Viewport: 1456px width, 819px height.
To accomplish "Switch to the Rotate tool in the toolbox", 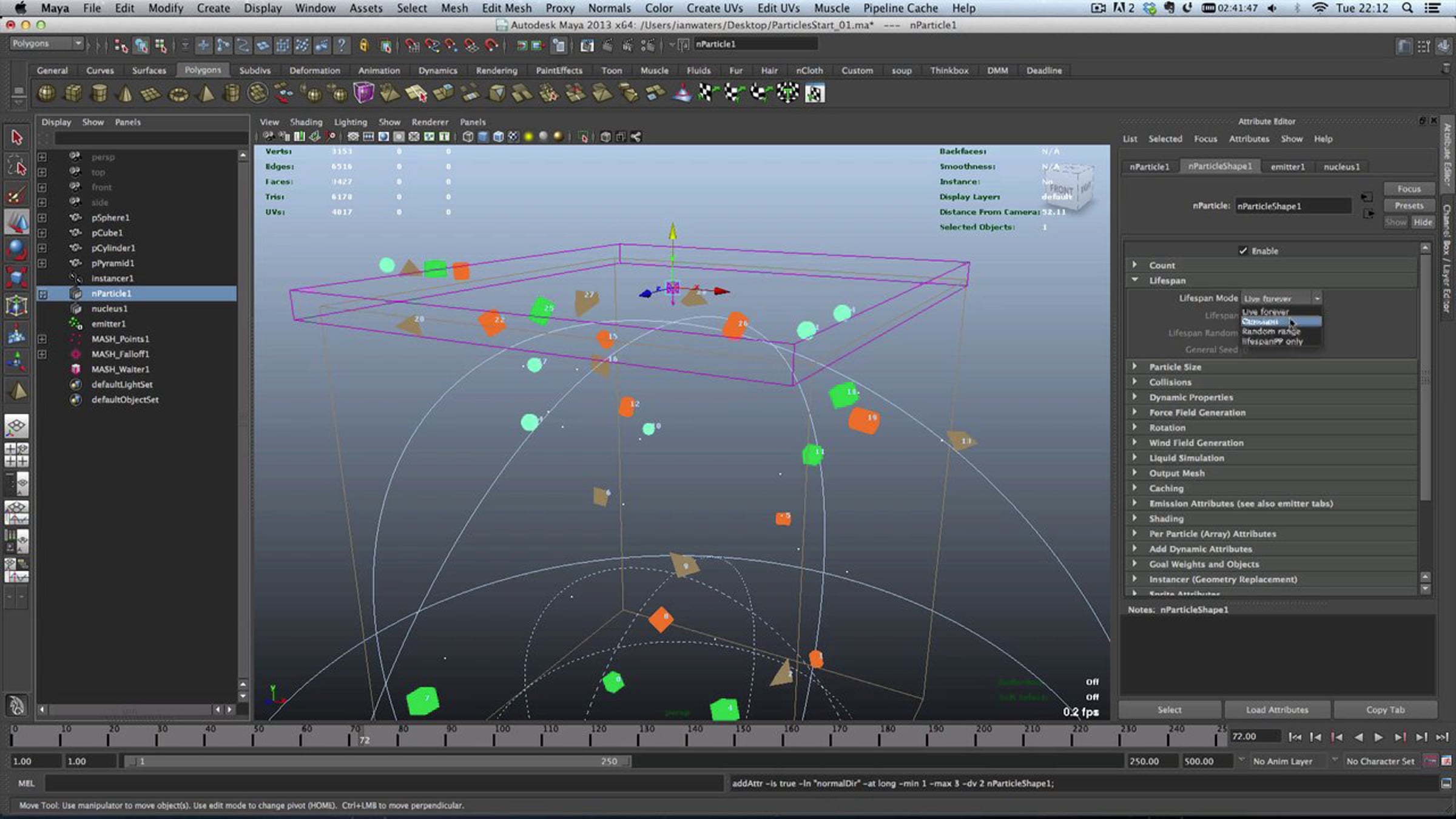I will tap(17, 250).
